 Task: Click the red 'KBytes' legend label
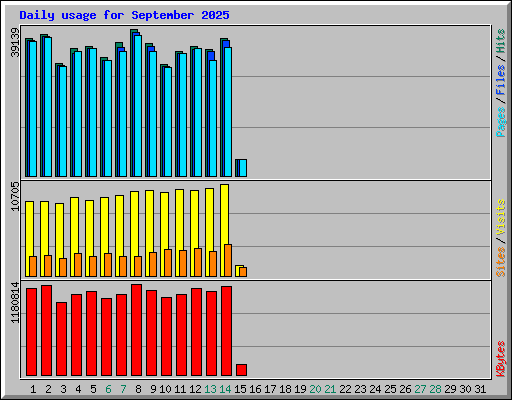(x=500, y=359)
